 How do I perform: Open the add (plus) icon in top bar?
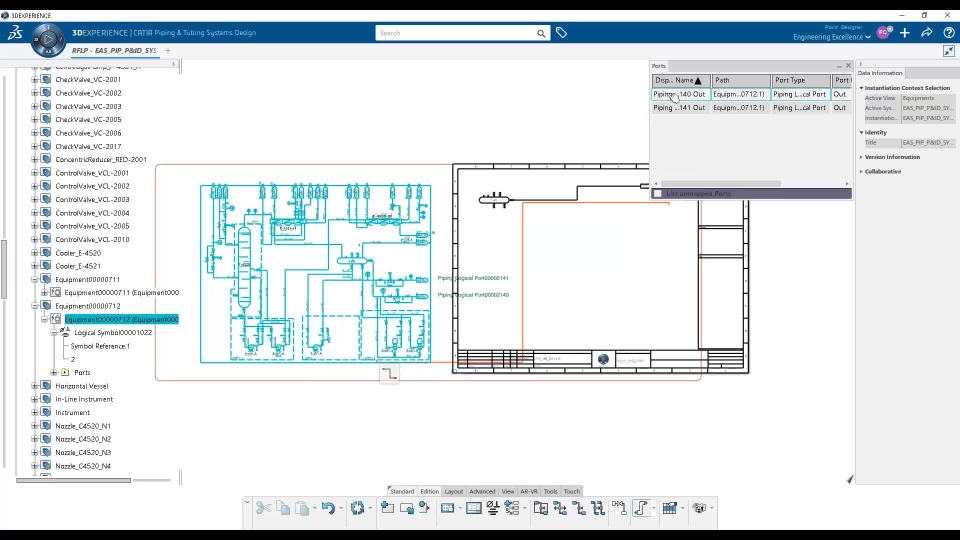click(905, 33)
